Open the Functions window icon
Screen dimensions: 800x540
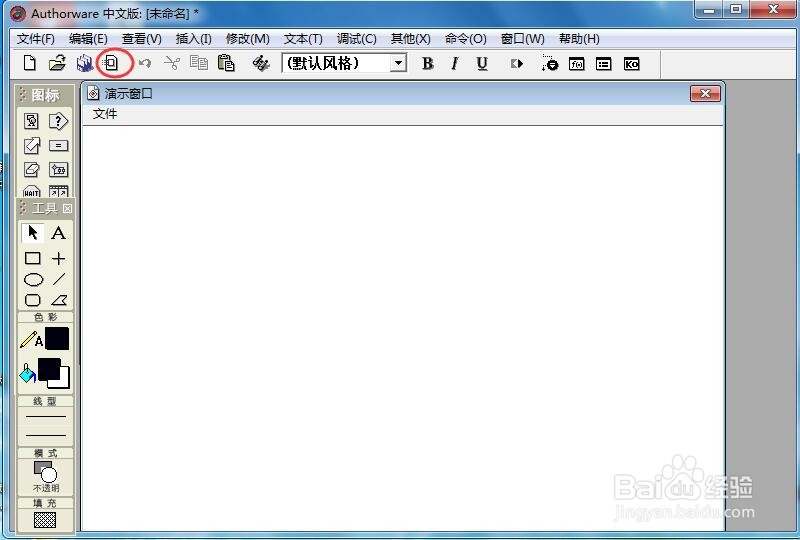(x=577, y=64)
